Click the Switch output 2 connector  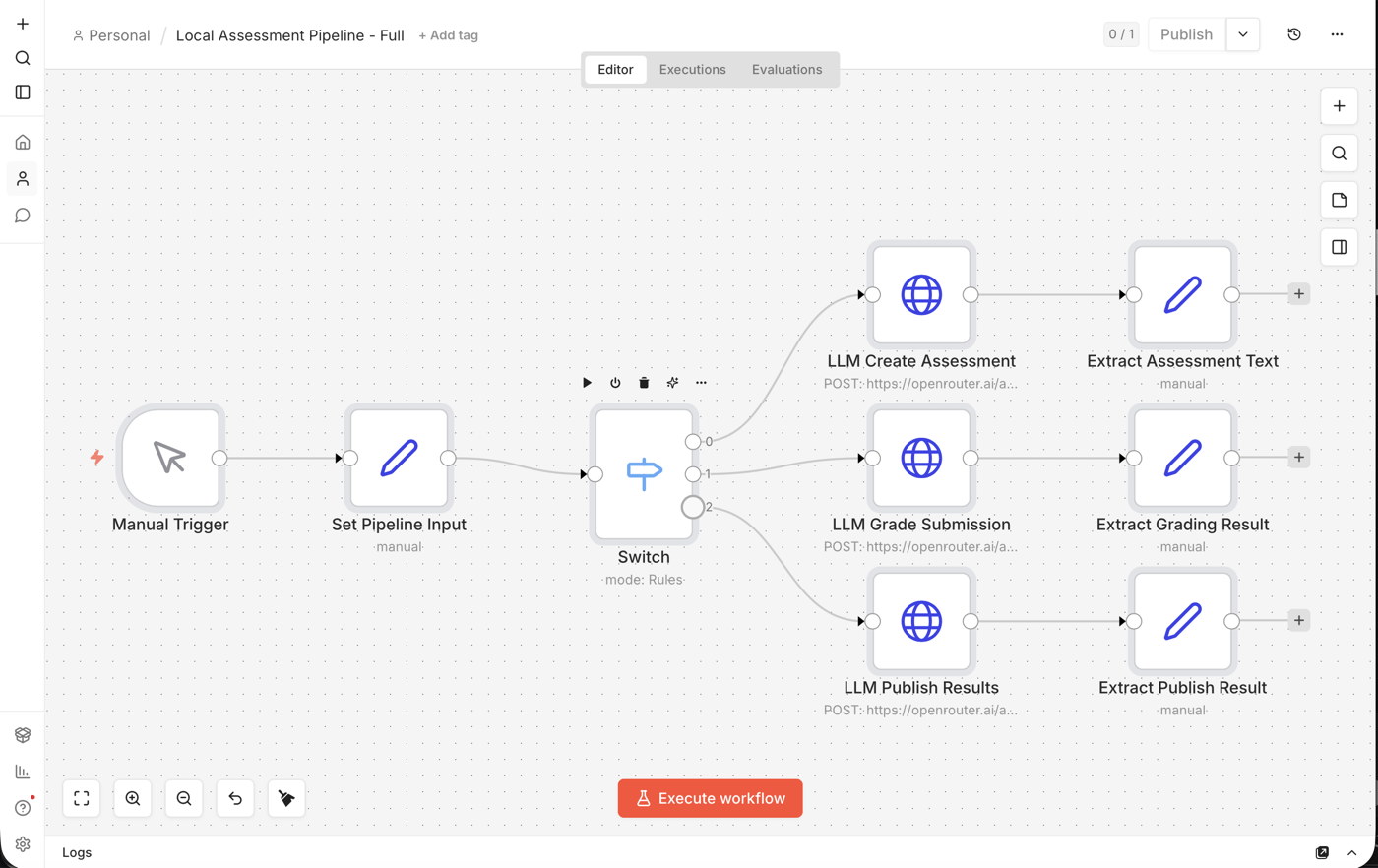coord(693,507)
